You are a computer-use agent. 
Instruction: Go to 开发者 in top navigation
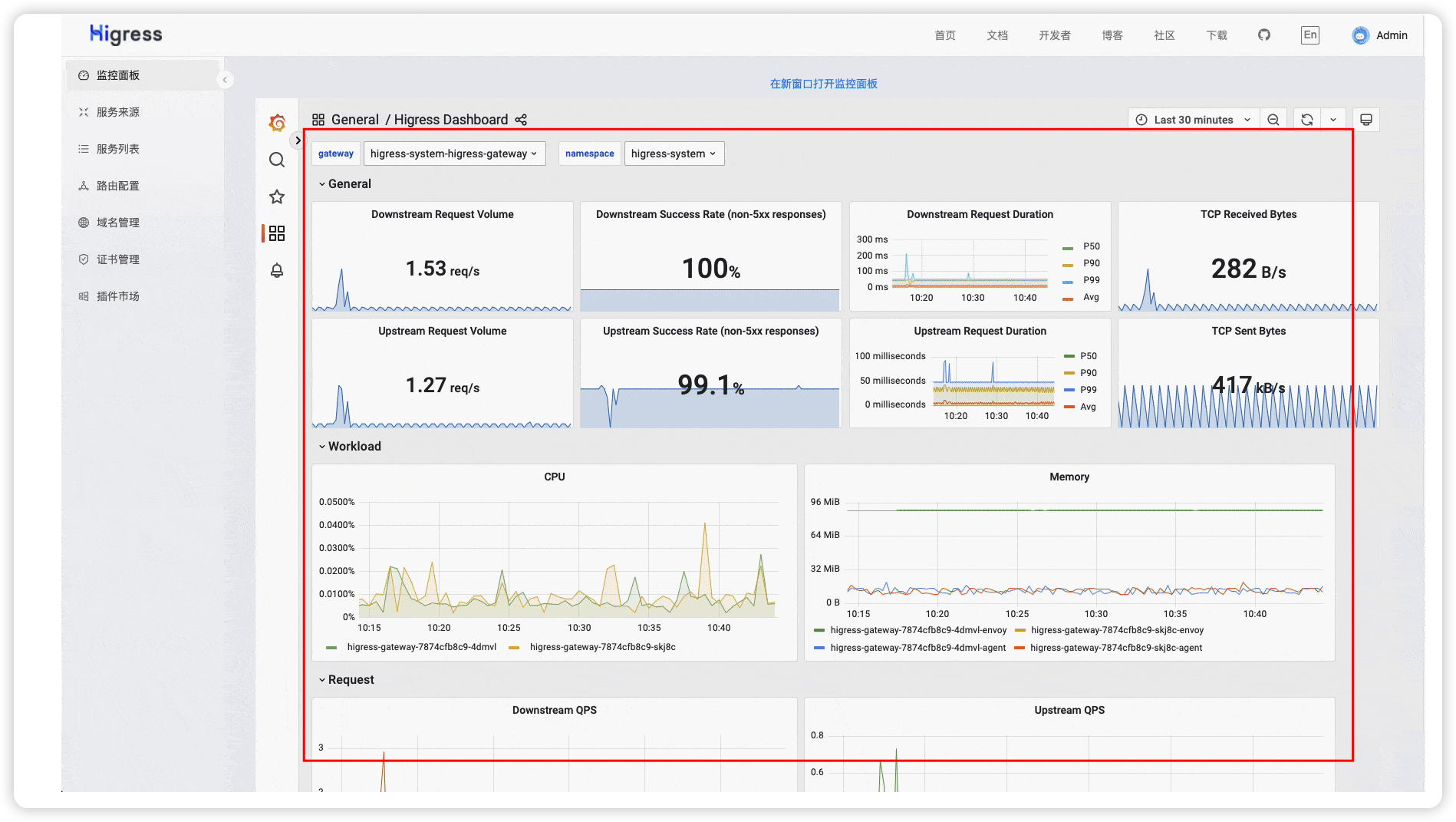(x=1055, y=35)
